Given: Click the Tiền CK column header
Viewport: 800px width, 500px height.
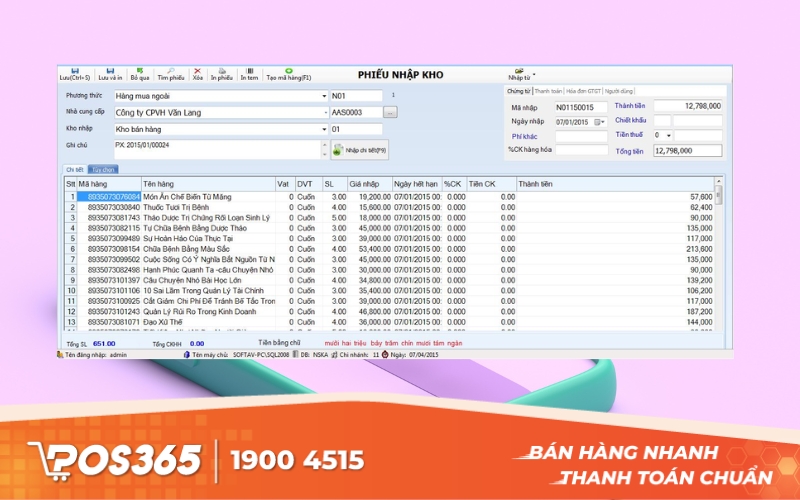Looking at the screenshot, I should (491, 184).
